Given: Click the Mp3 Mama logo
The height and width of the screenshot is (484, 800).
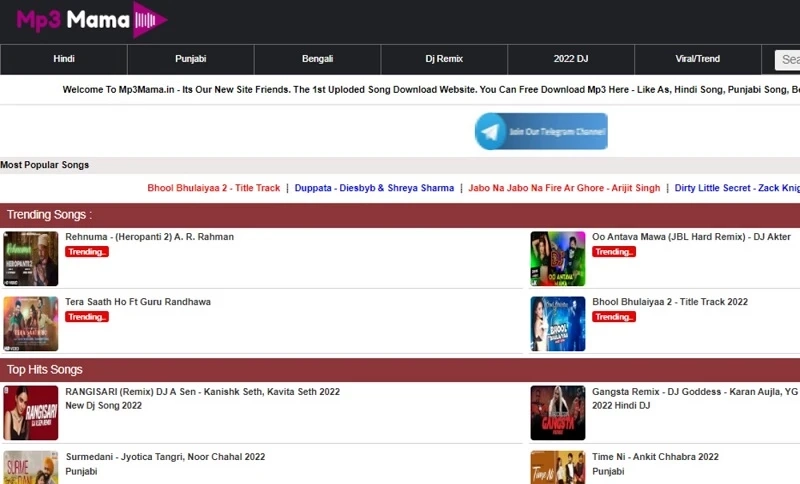Looking at the screenshot, I should 90,20.
